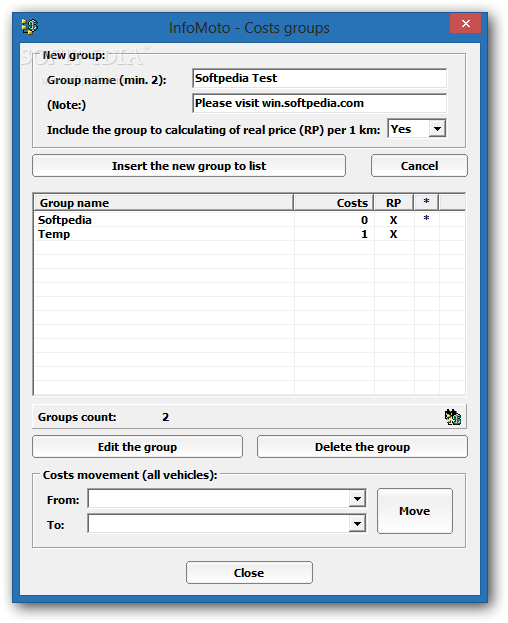This screenshot has width=508, height=623.
Task: Open the real price Yes dropdown
Action: [x=437, y=129]
